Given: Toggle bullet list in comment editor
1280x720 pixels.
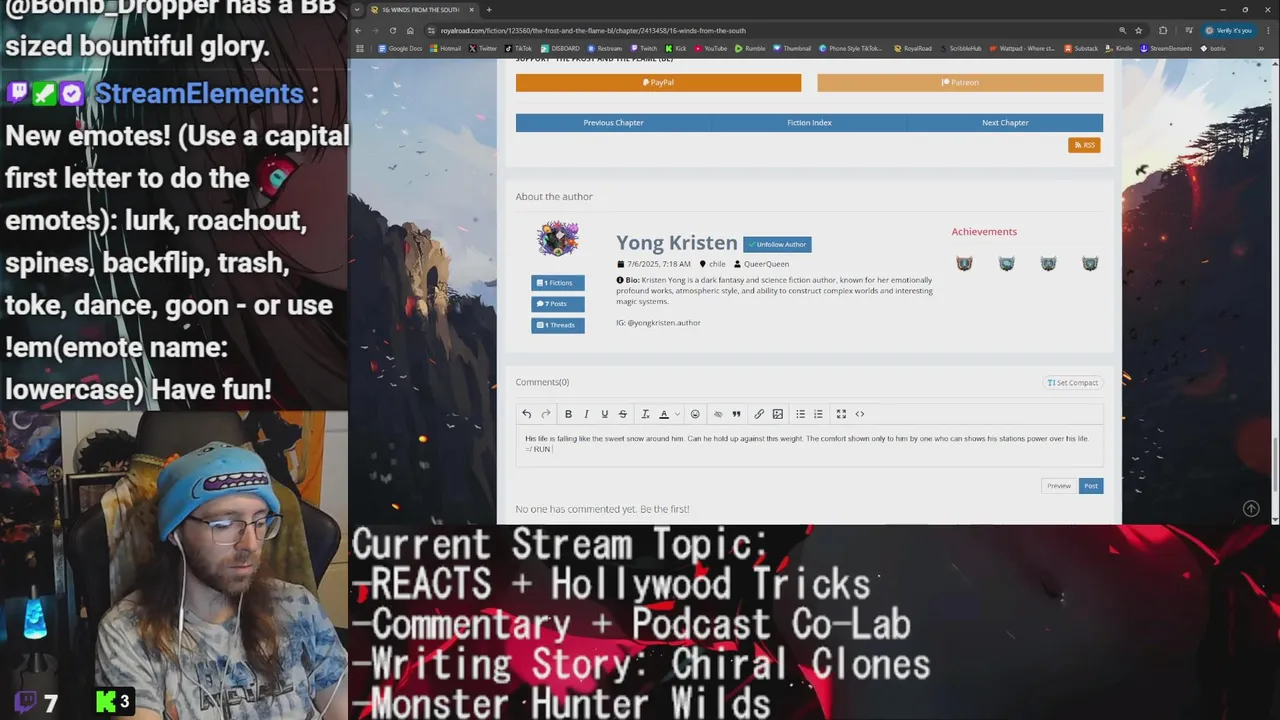Looking at the screenshot, I should tap(800, 414).
